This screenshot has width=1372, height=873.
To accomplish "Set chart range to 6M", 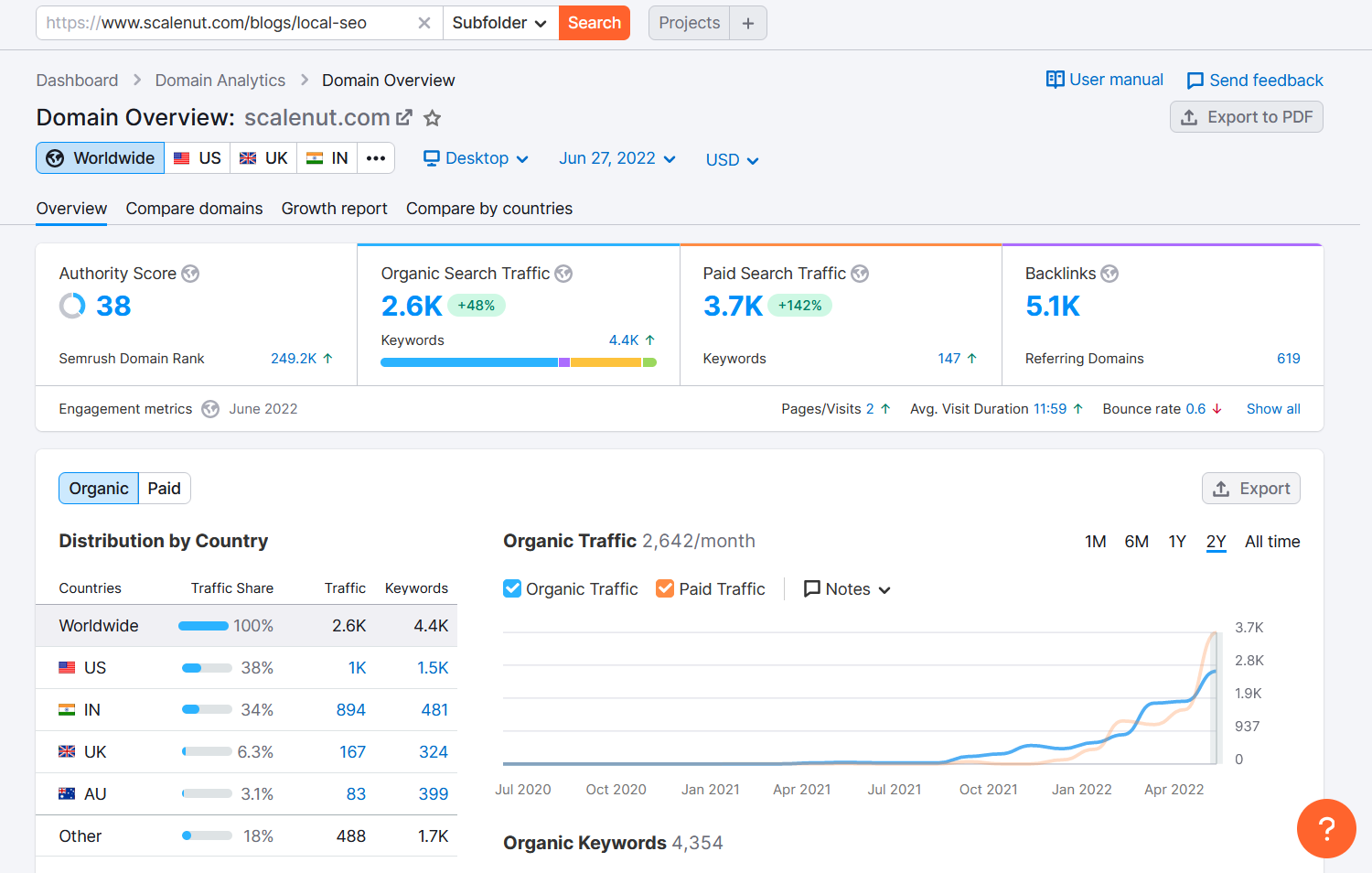I will [1137, 542].
